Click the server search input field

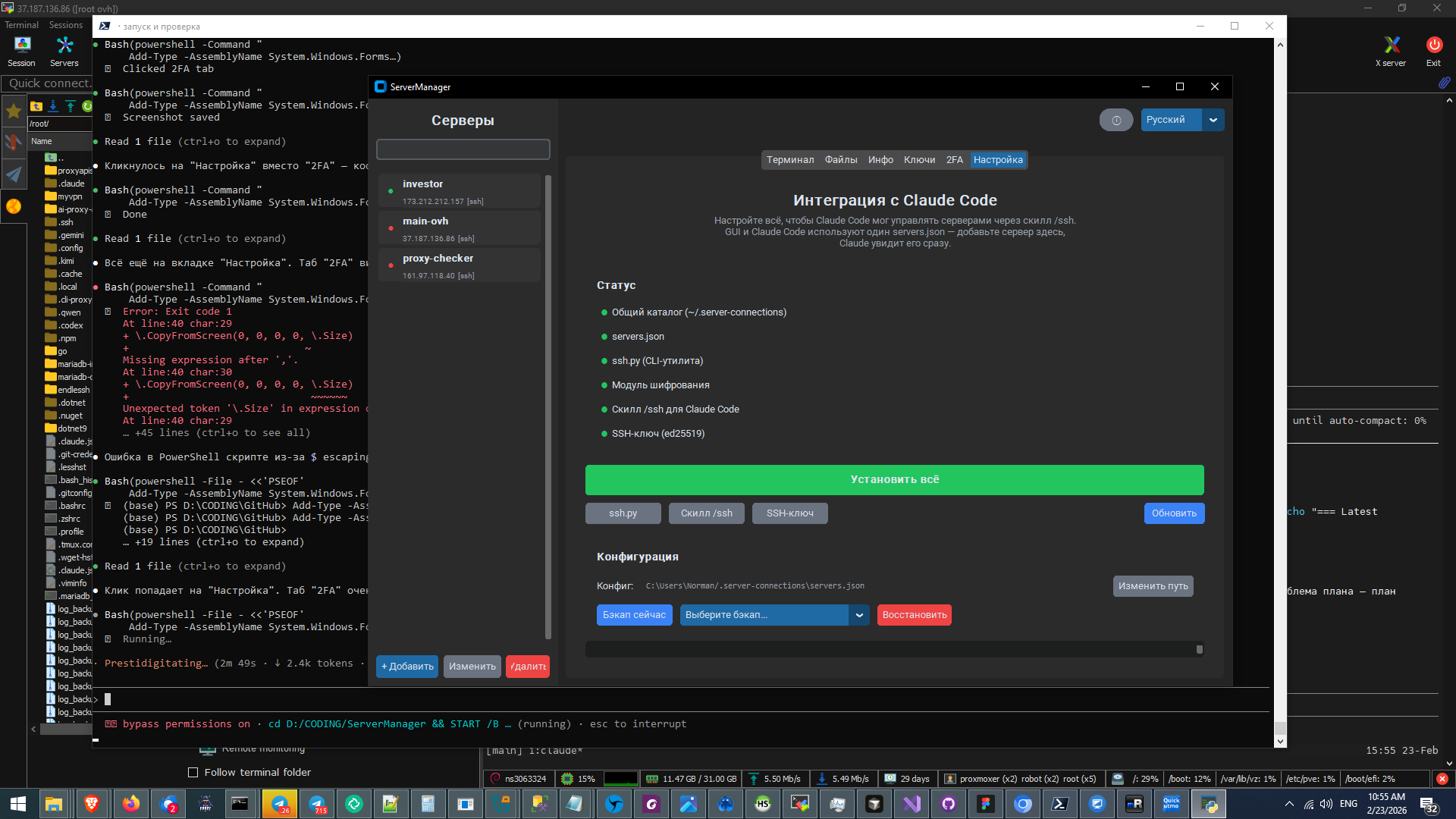463,149
